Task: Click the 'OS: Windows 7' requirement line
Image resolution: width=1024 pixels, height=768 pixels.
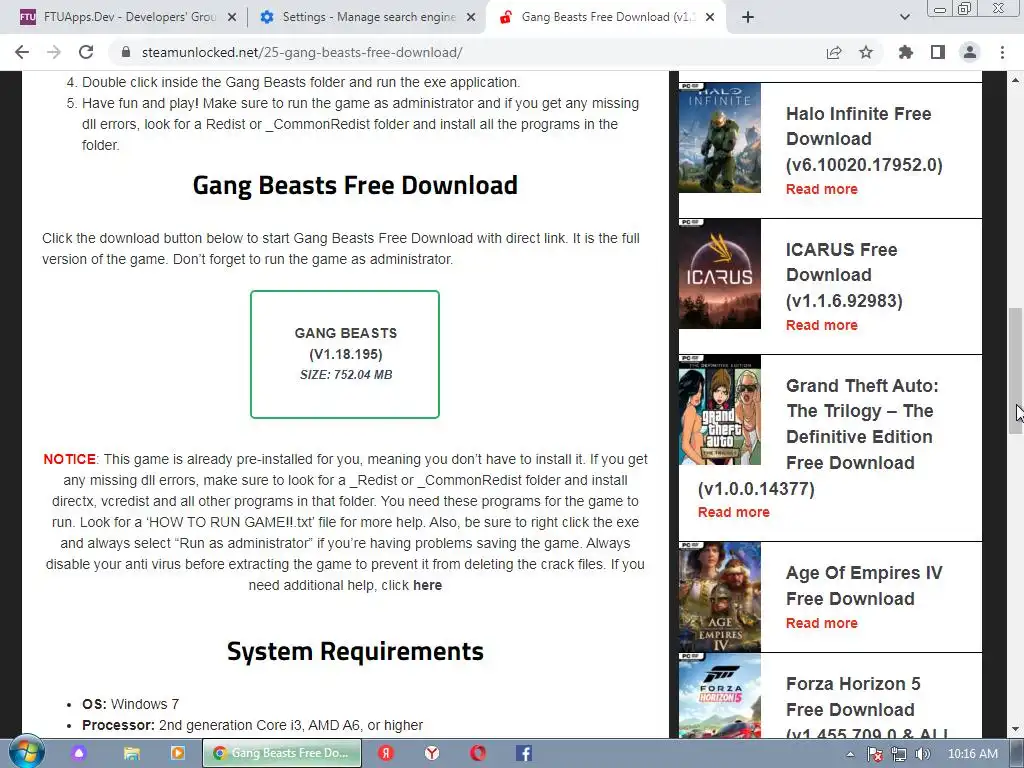Action: point(130,704)
